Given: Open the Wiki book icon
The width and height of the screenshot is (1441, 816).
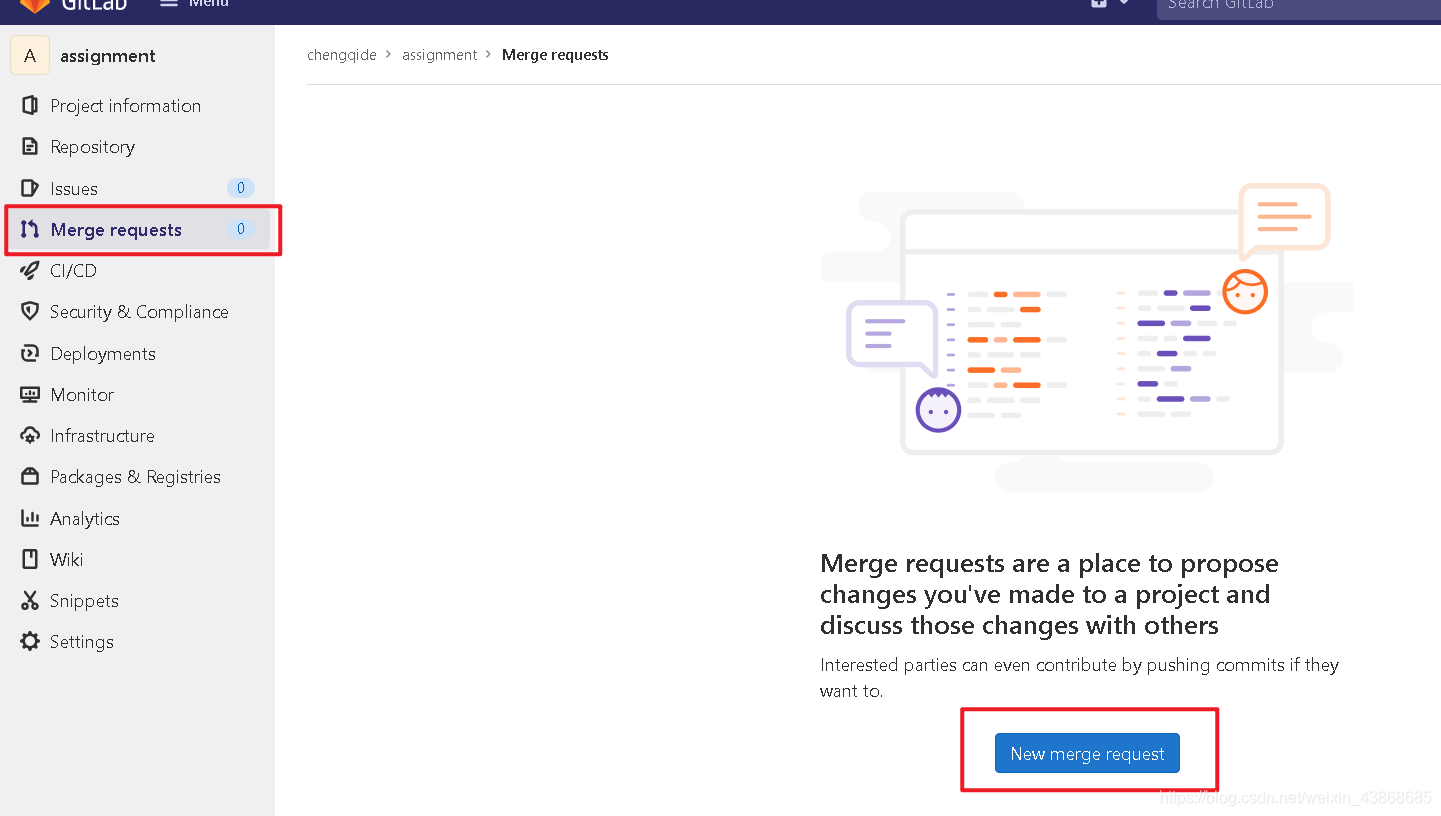Looking at the screenshot, I should pyautogui.click(x=30, y=559).
